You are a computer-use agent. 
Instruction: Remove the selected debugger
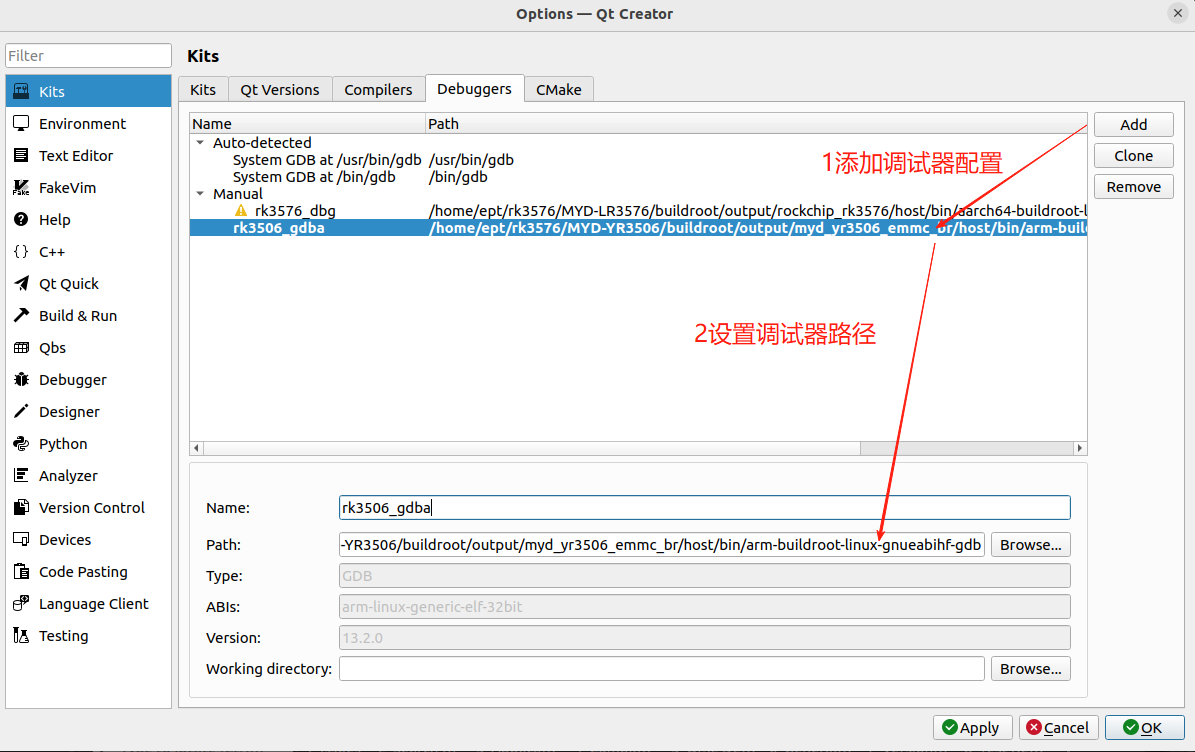pos(1133,187)
